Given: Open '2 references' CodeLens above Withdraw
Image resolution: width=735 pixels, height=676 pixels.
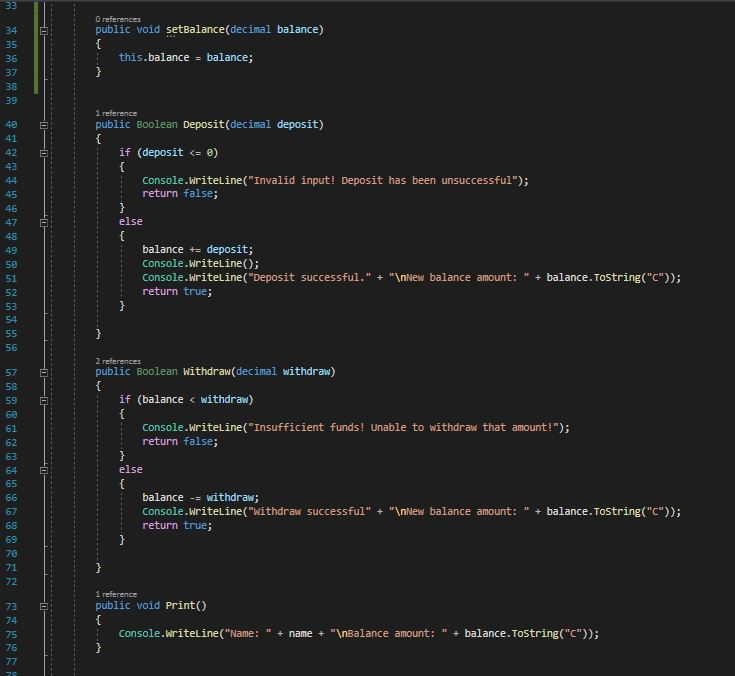Looking at the screenshot, I should coord(118,361).
